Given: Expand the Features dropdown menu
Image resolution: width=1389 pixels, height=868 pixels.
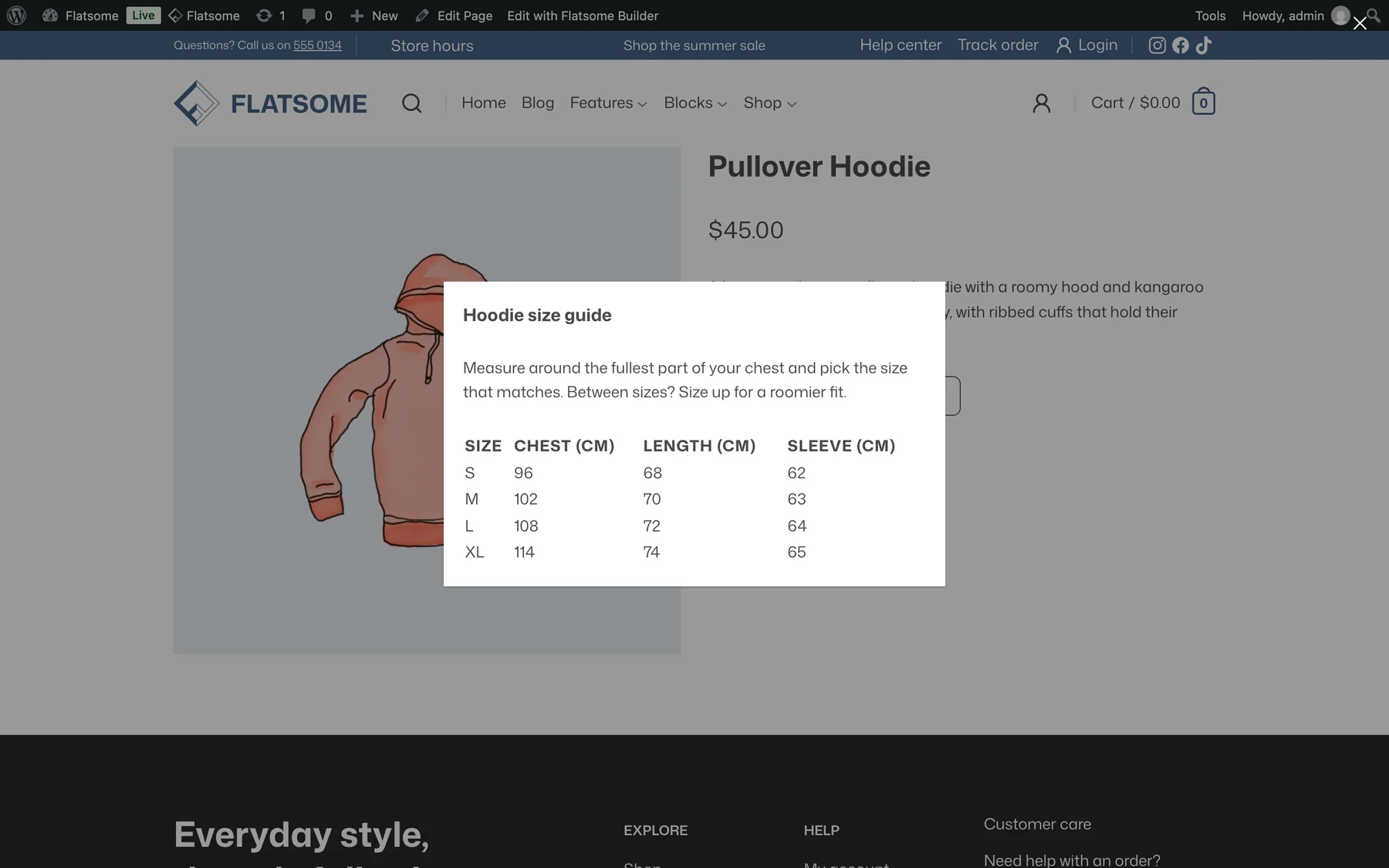Looking at the screenshot, I should tap(609, 103).
